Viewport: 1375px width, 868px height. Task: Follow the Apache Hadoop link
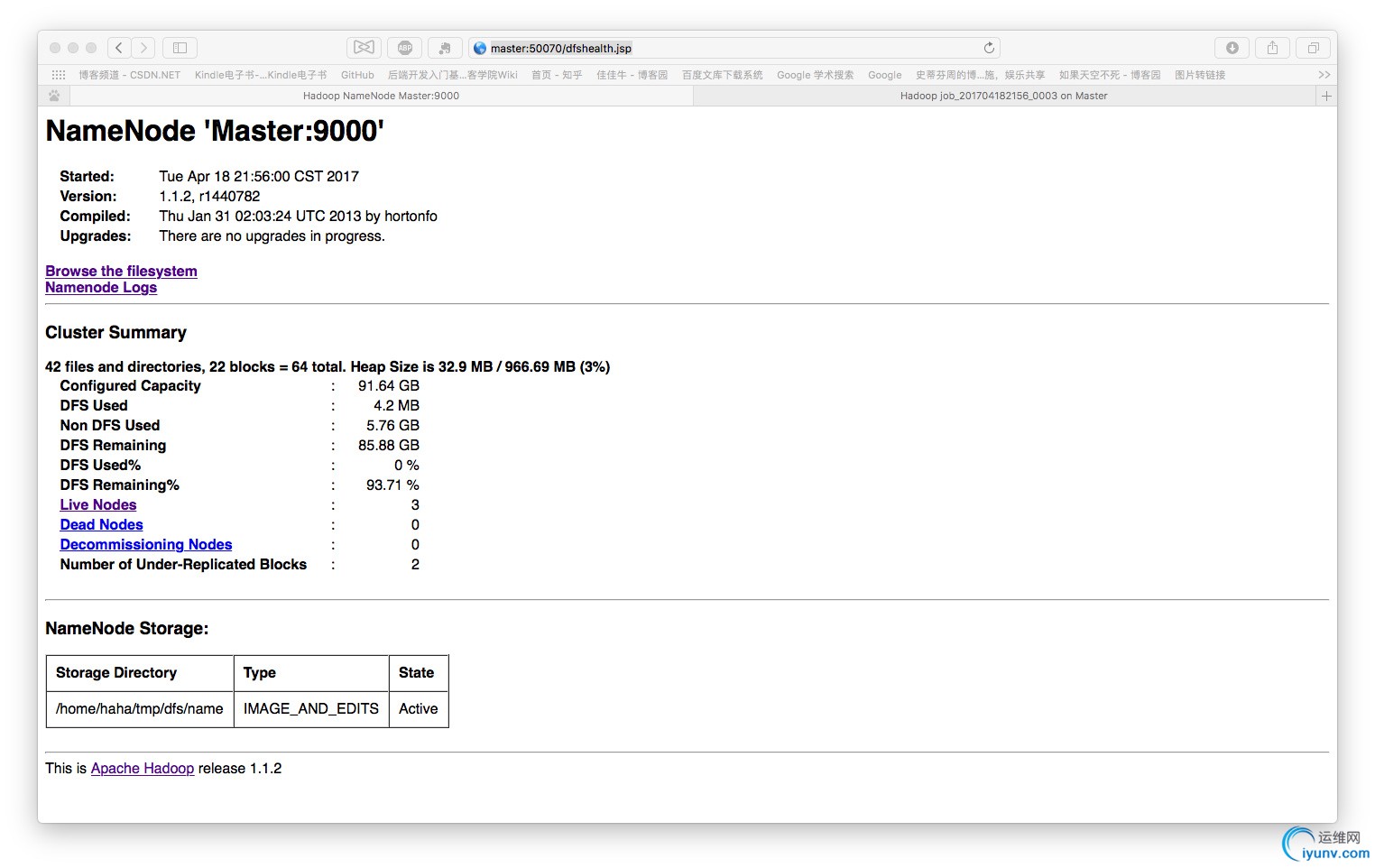pyautogui.click(x=143, y=768)
